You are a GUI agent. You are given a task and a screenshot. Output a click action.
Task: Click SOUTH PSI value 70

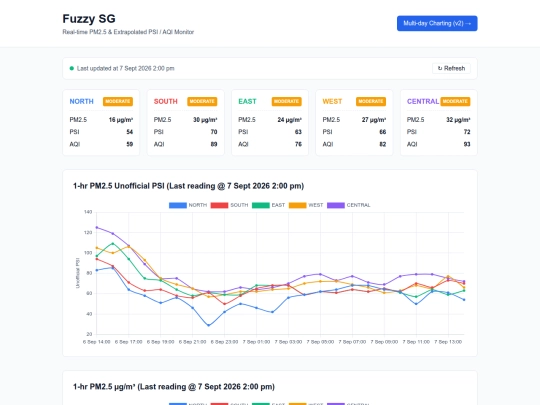click(214, 132)
